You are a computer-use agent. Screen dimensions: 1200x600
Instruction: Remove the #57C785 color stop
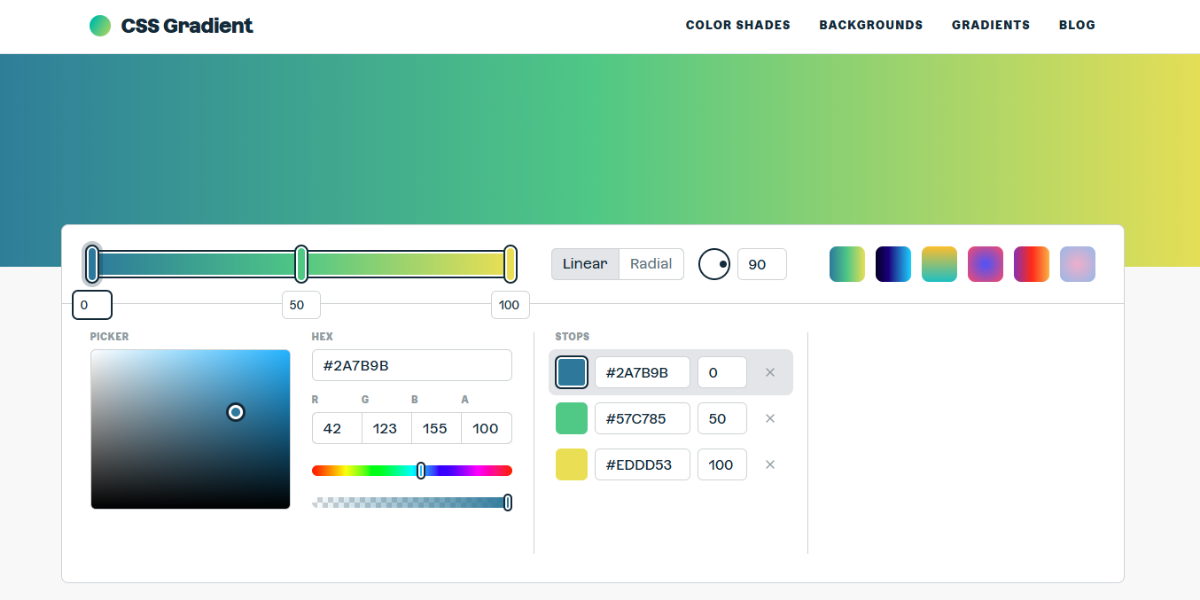[770, 418]
